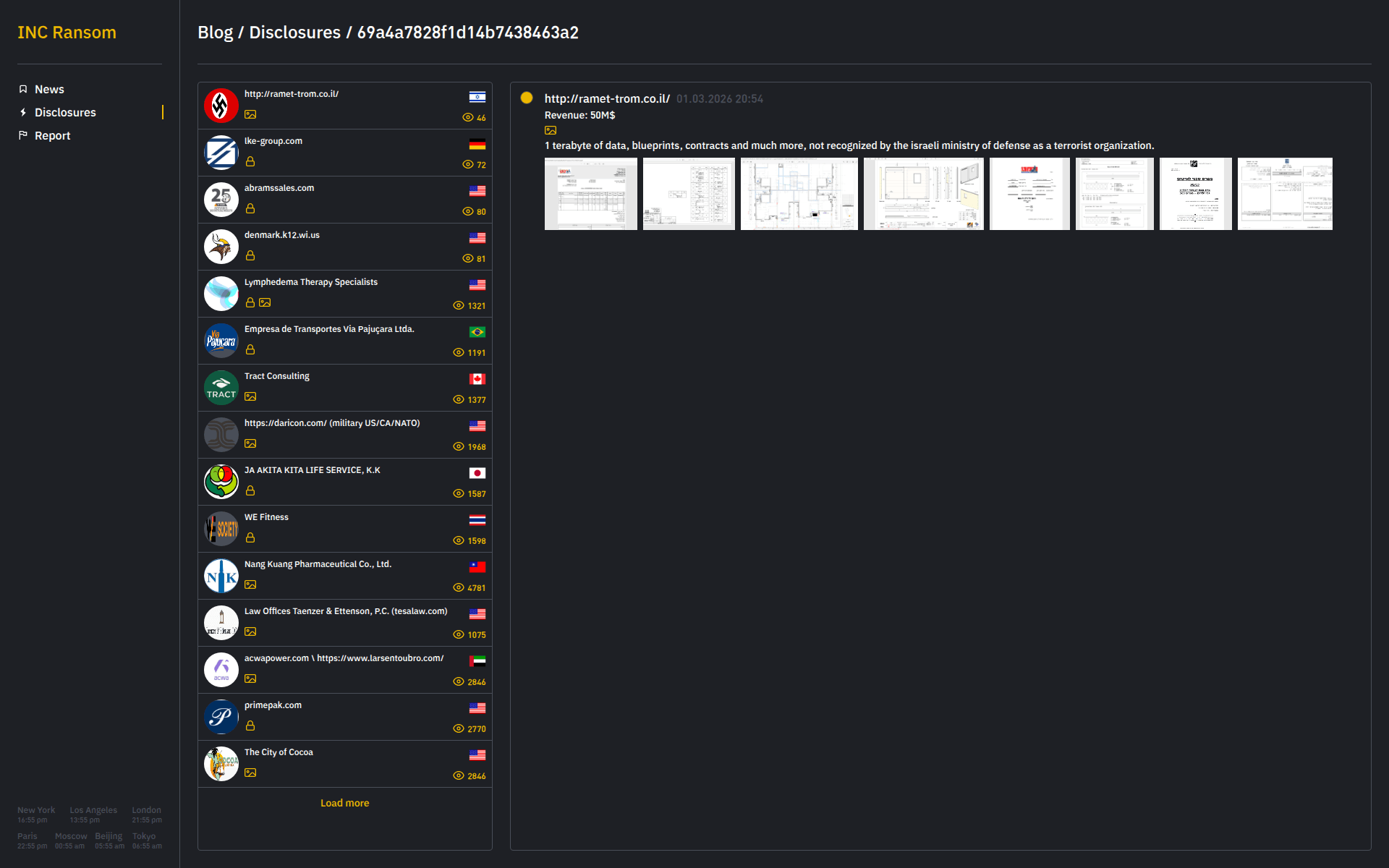This screenshot has width=1389, height=868.
Task: Open the last document thumbnail in the row
Action: click(1285, 194)
